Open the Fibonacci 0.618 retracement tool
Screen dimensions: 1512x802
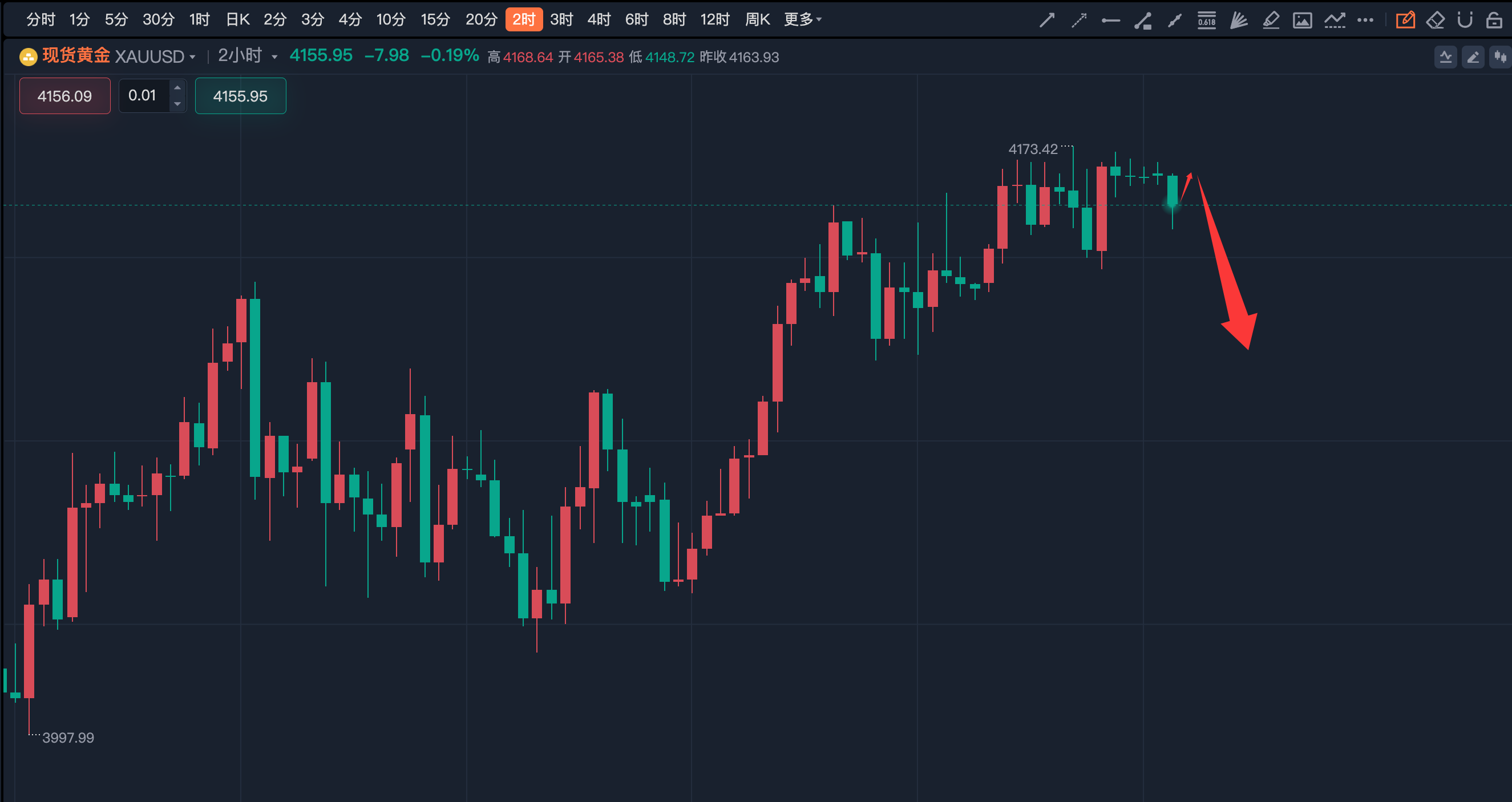tap(1206, 21)
